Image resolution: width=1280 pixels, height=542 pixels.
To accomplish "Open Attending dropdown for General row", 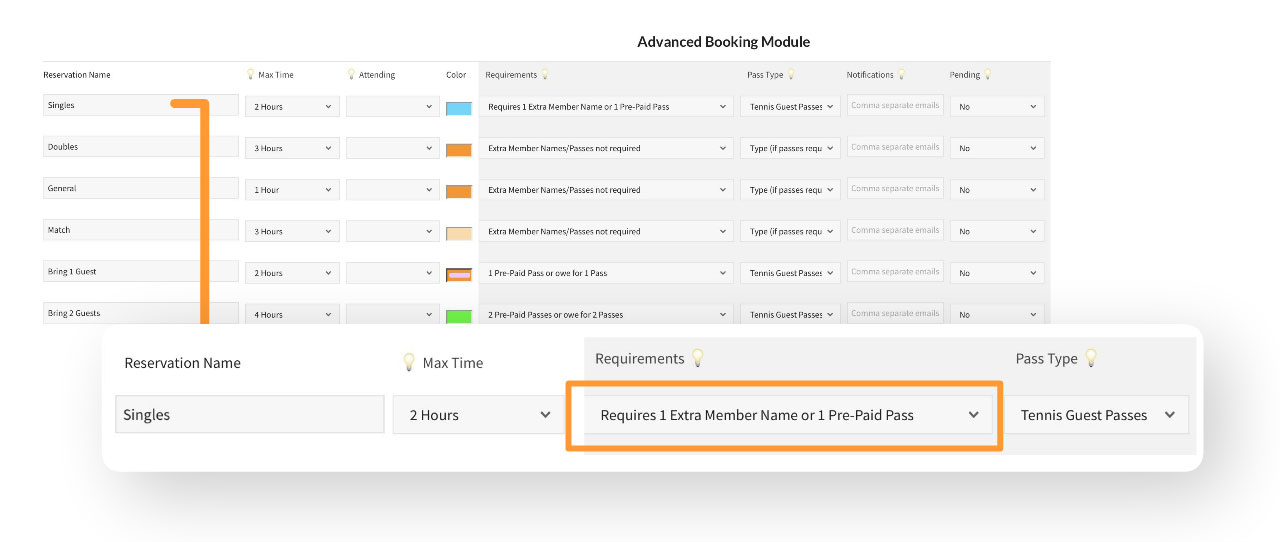I will (392, 190).
